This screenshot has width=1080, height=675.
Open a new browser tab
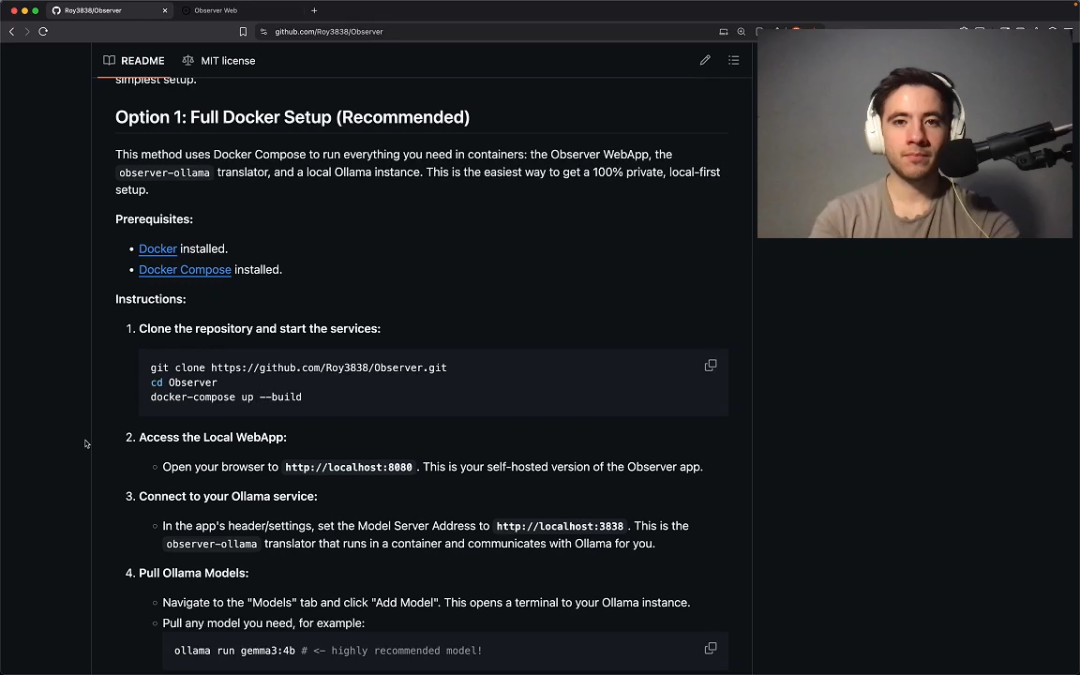pyautogui.click(x=314, y=10)
